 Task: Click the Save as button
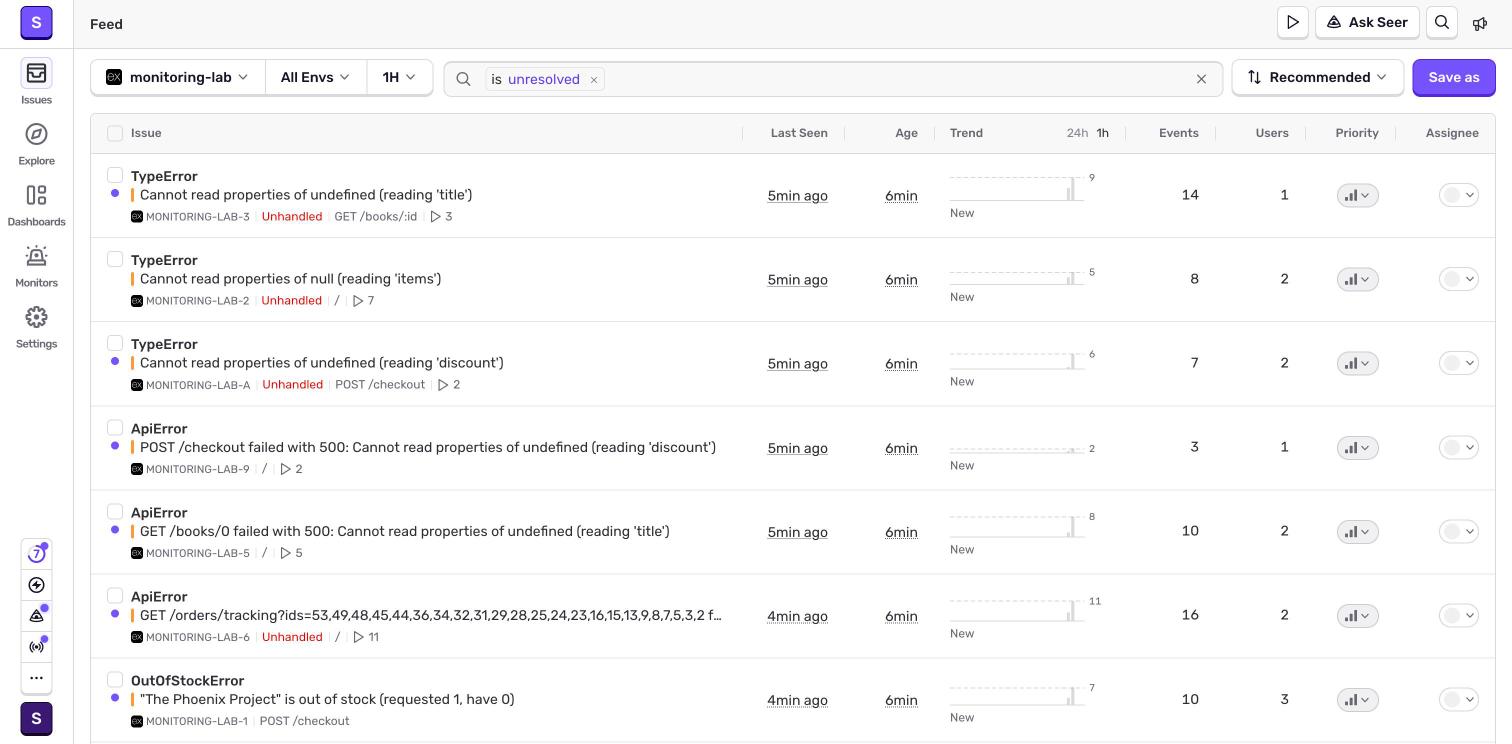point(1453,77)
